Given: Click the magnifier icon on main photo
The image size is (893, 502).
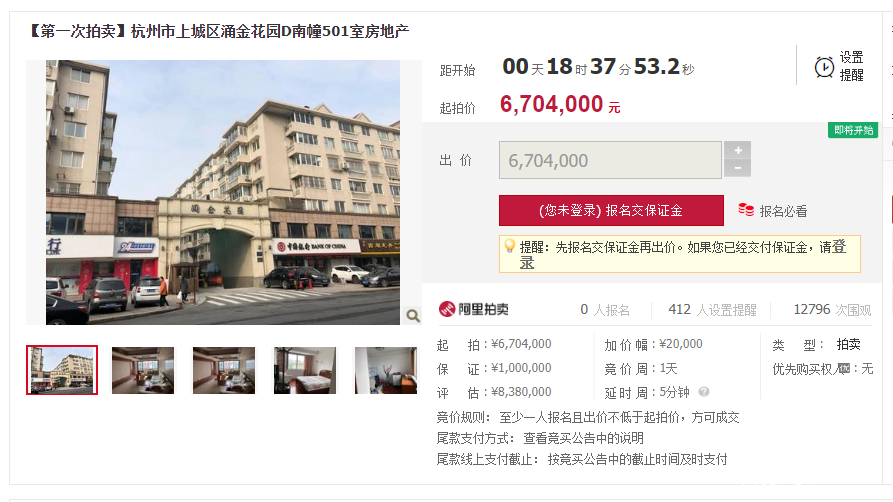Looking at the screenshot, I should coord(413,316).
